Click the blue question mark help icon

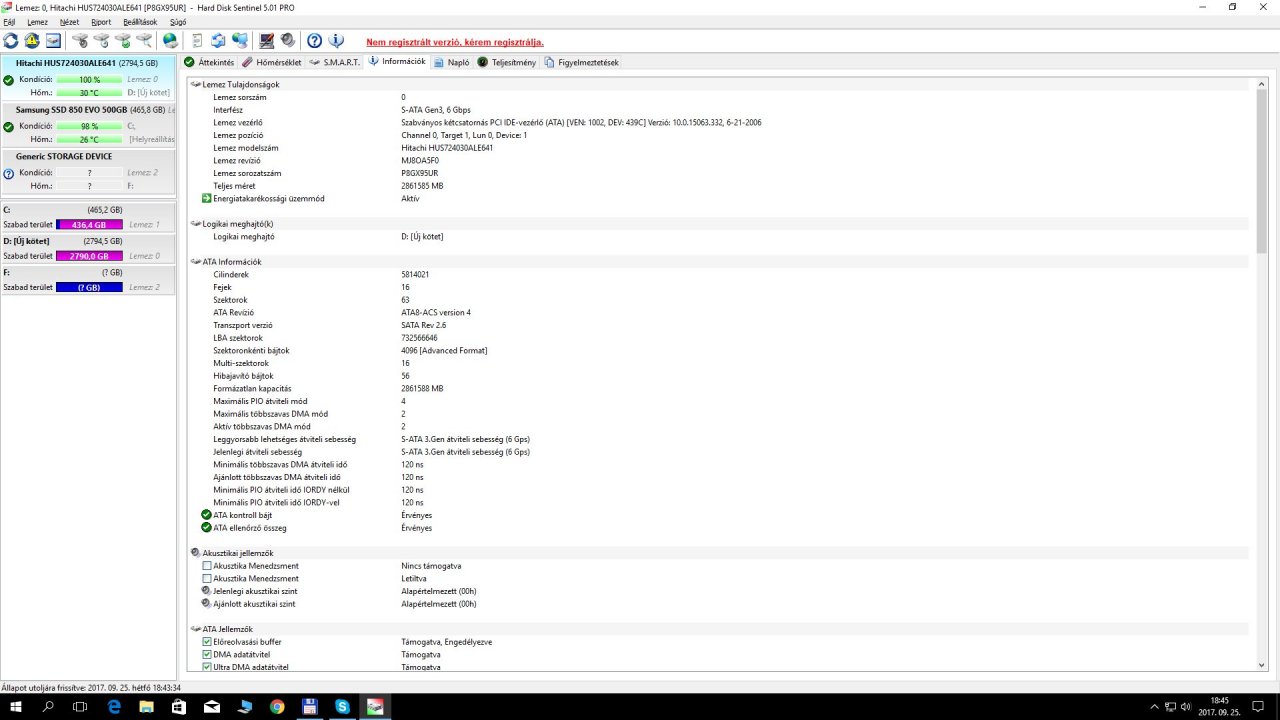tap(315, 41)
